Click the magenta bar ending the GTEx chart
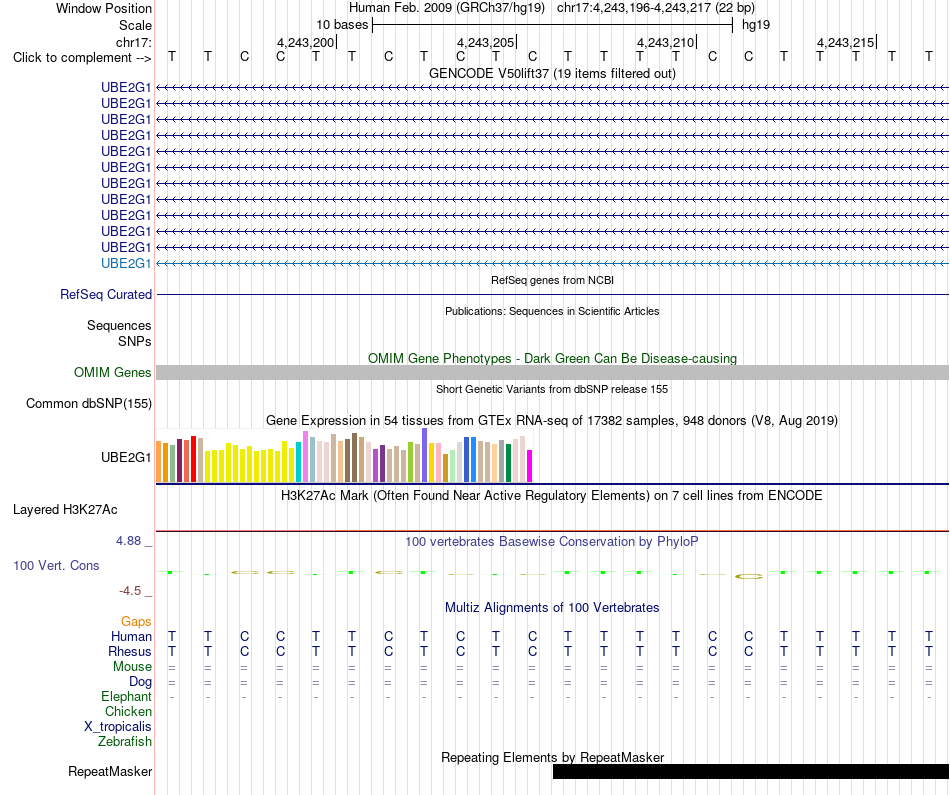This screenshot has width=950, height=795. pyautogui.click(x=530, y=466)
